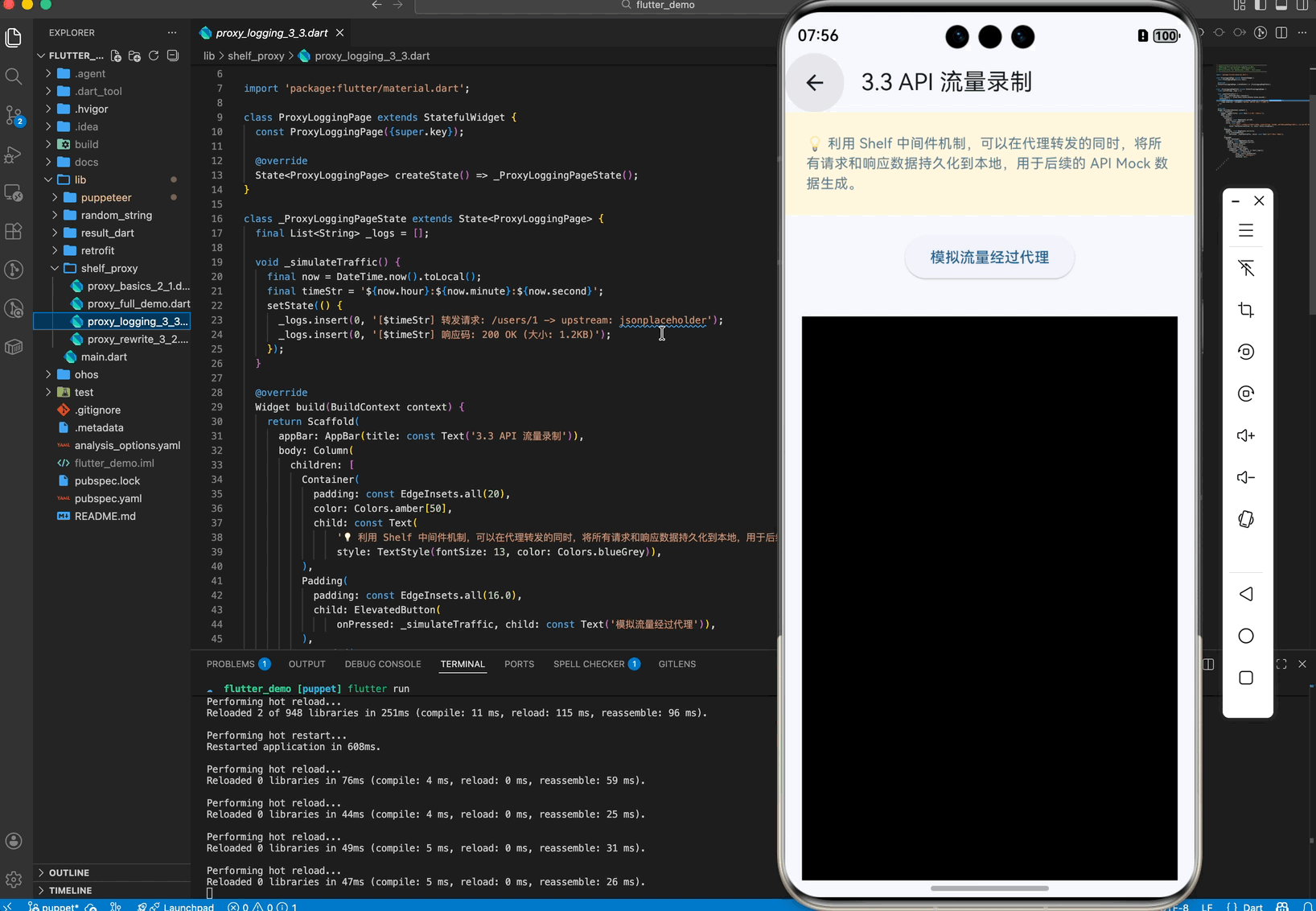The height and width of the screenshot is (911, 1316).
Task: Tap back arrow in the app bar
Action: (x=815, y=82)
